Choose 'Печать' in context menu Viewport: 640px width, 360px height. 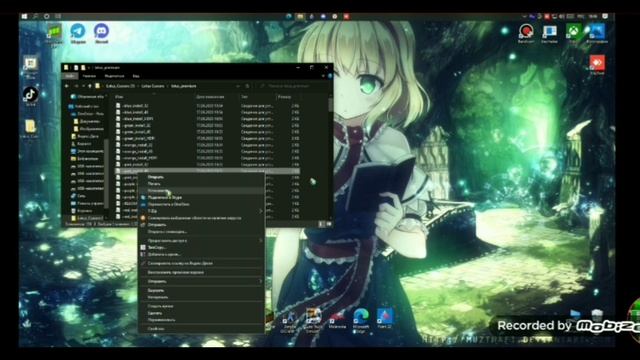point(202,184)
